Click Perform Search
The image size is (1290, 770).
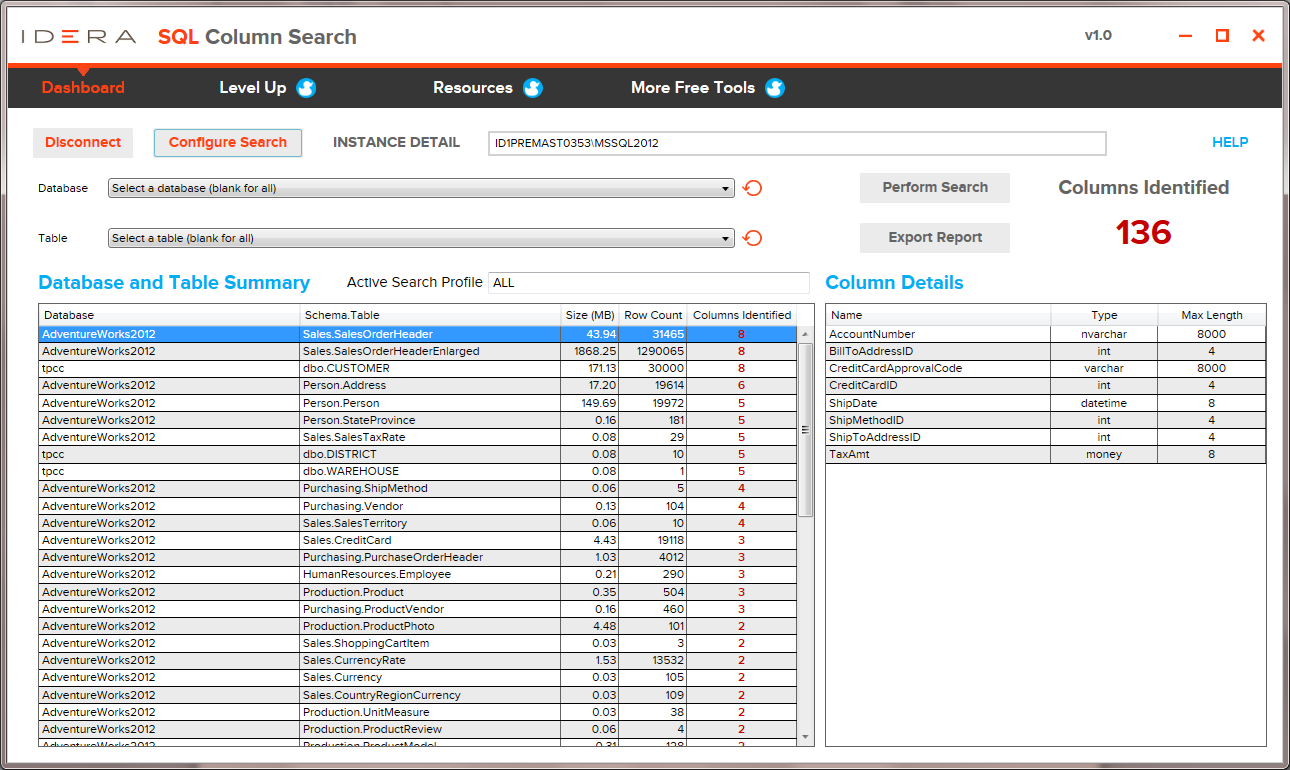pos(934,188)
